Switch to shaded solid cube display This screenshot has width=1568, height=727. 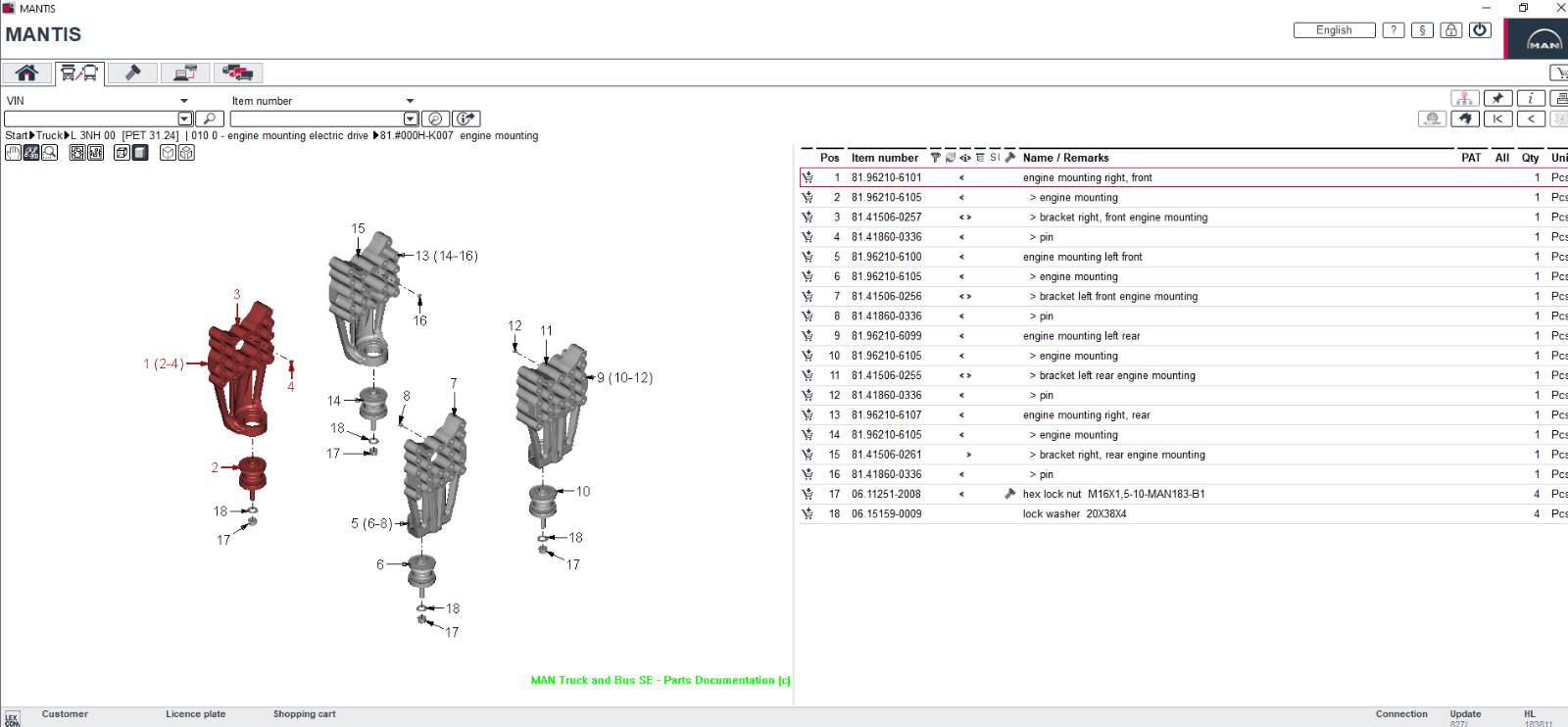coord(140,153)
